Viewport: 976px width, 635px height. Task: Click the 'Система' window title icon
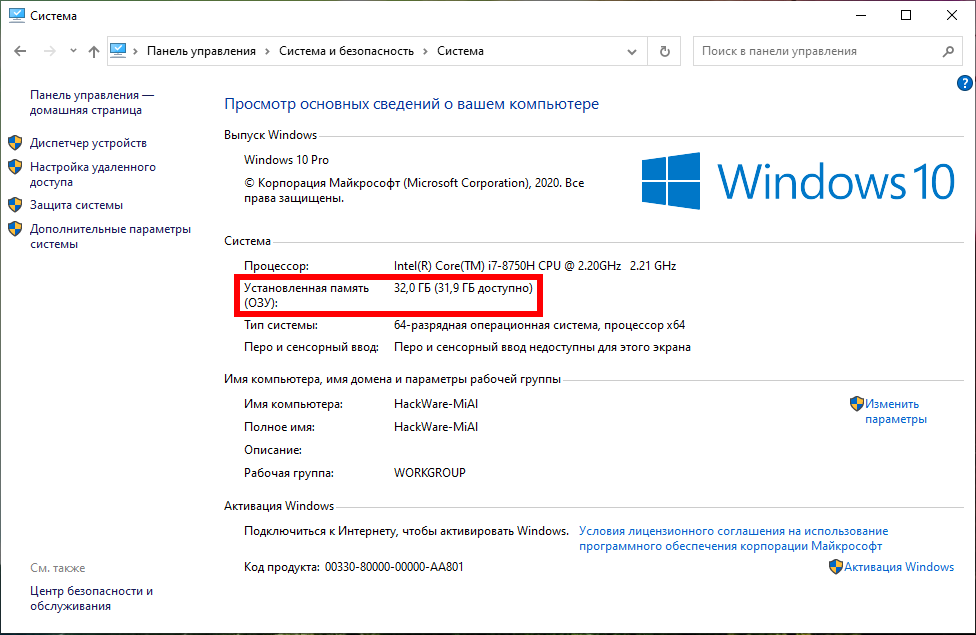click(x=17, y=16)
